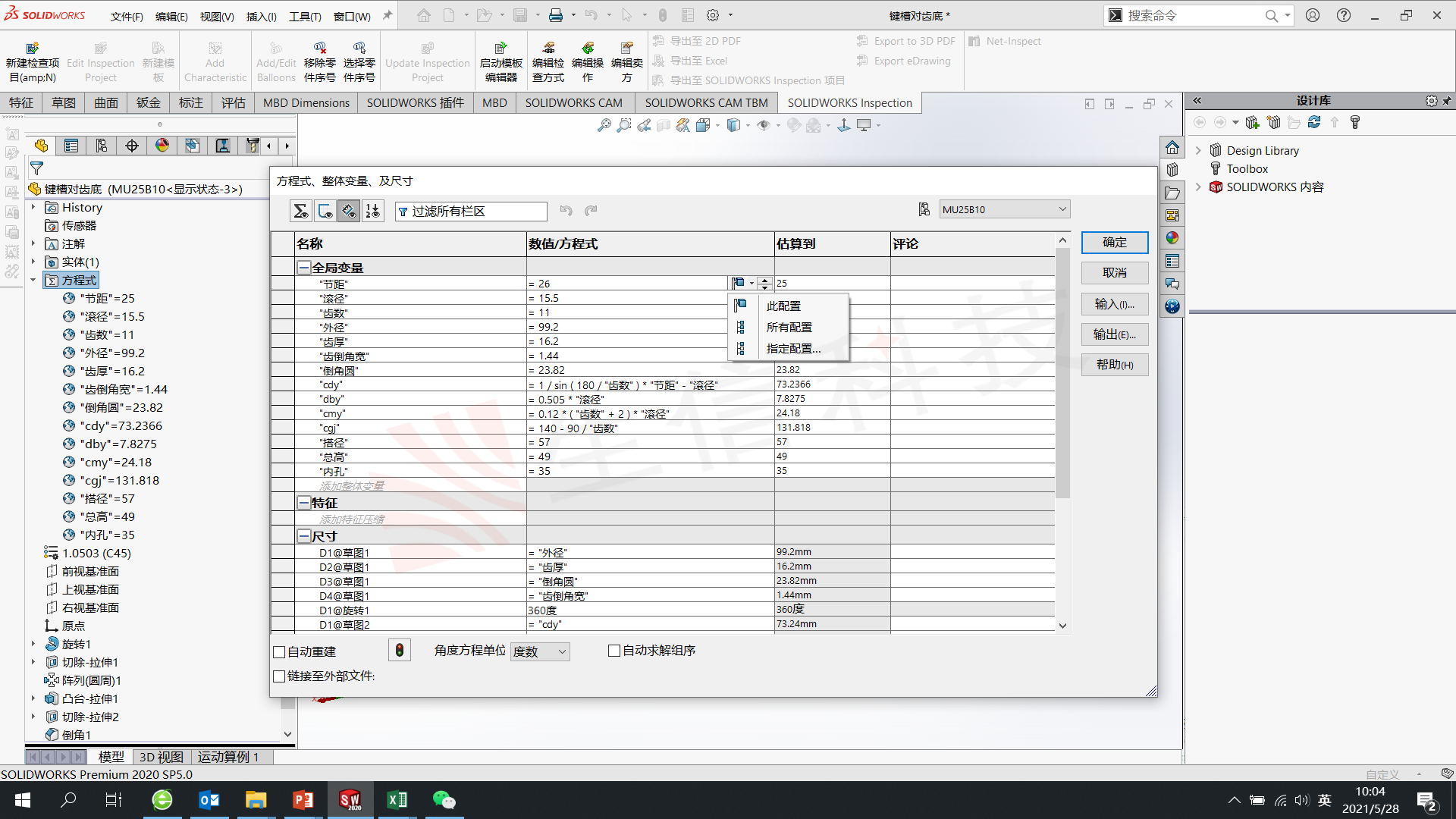Switch to the 特征 CommandManager tab
Image resolution: width=1456 pixels, height=819 pixels.
coord(21,102)
